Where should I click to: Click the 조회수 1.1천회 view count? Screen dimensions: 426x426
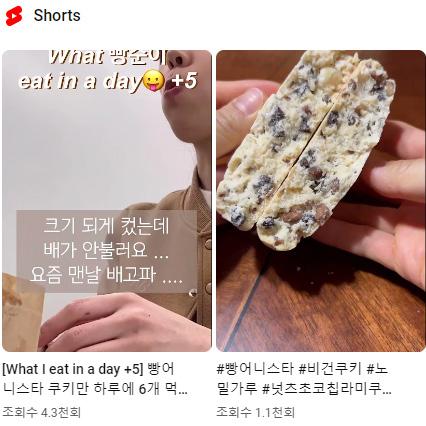256,412
